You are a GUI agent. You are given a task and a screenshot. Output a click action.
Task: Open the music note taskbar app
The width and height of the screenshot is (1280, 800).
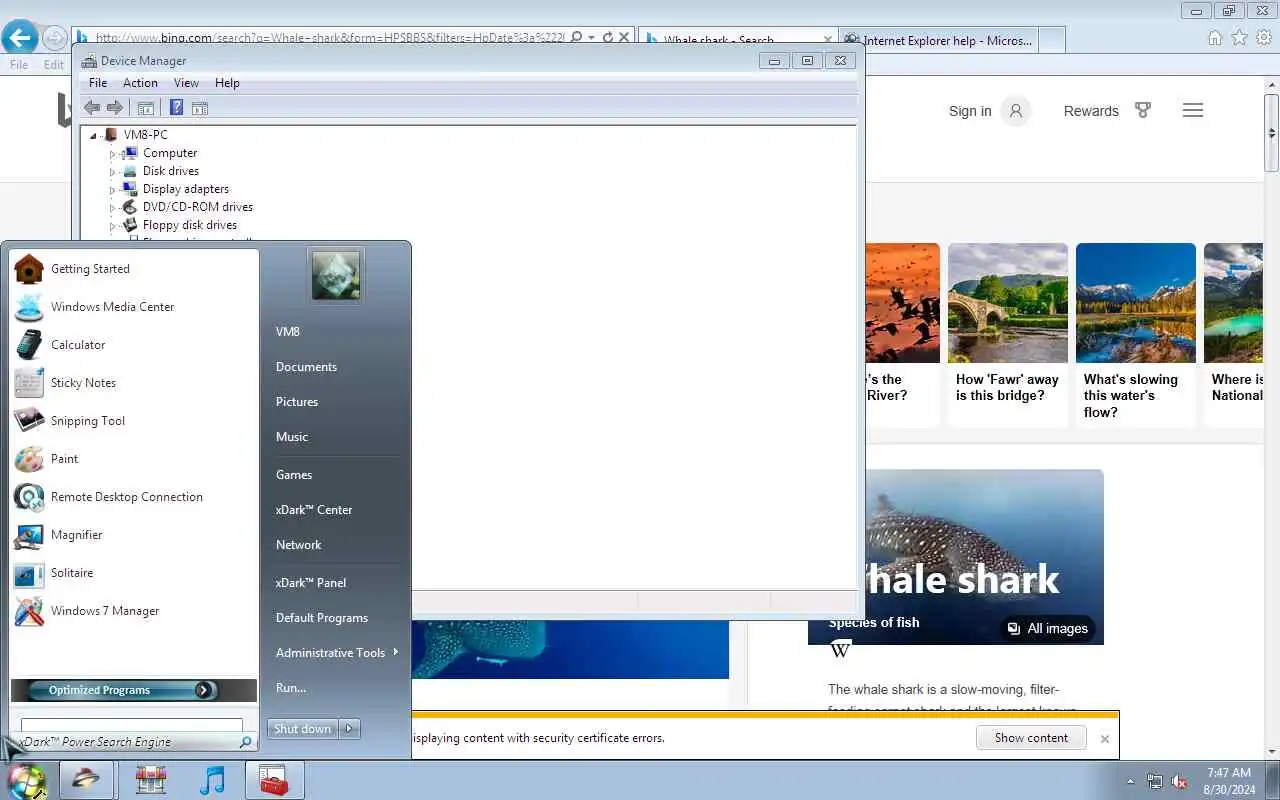(x=212, y=780)
